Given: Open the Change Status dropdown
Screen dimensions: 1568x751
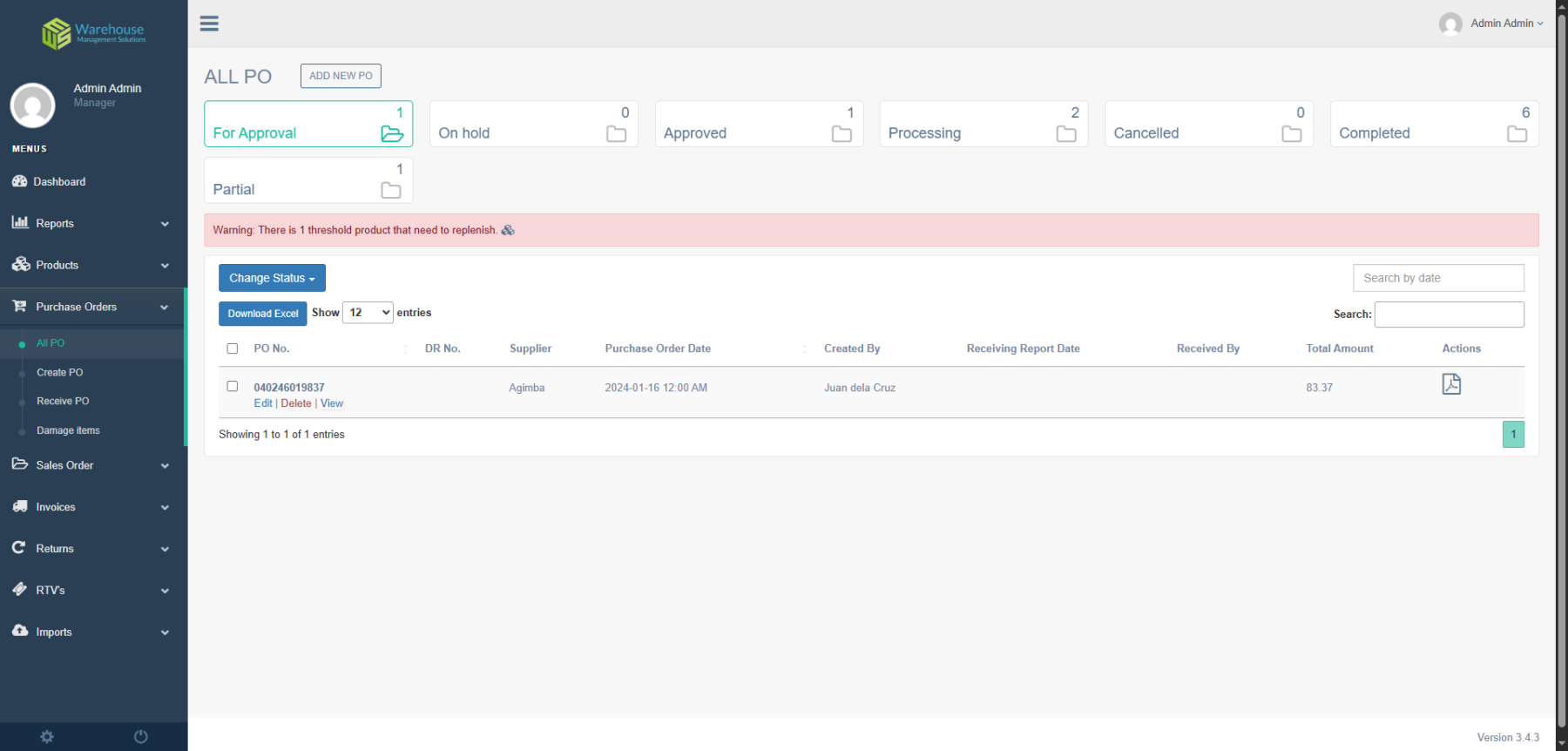Looking at the screenshot, I should [x=272, y=278].
